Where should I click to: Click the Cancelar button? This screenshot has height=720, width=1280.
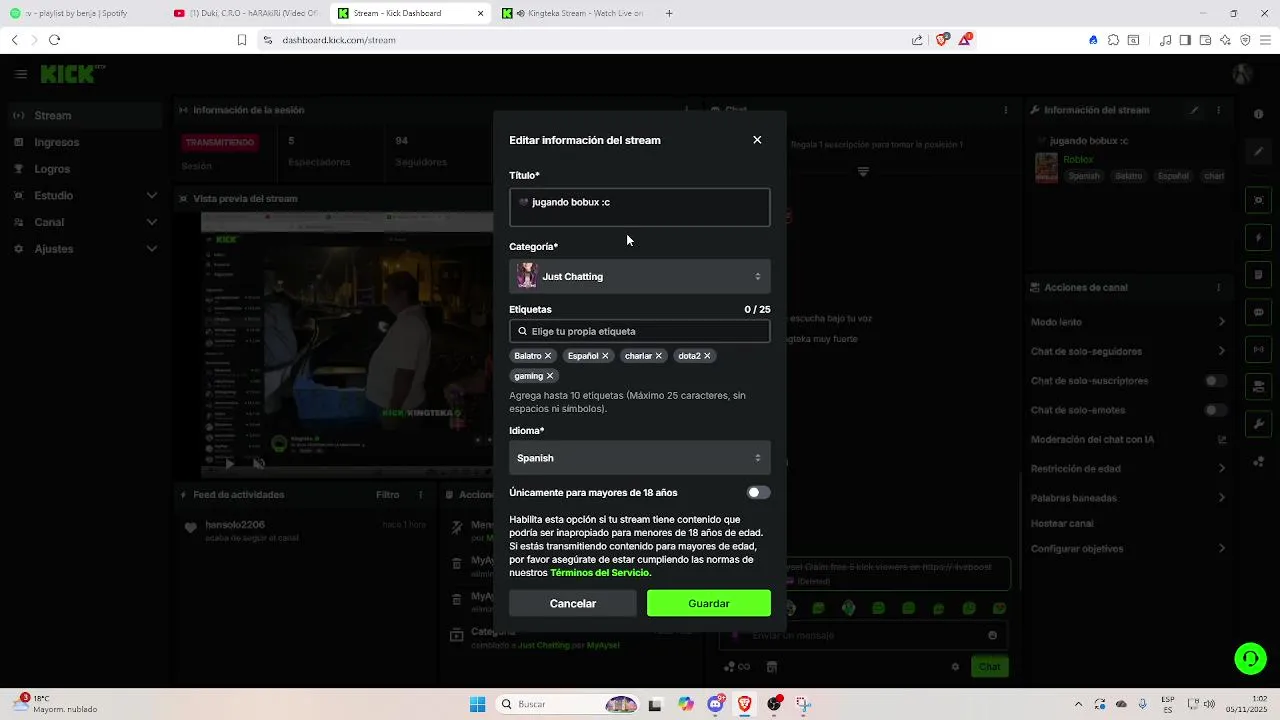pos(573,603)
